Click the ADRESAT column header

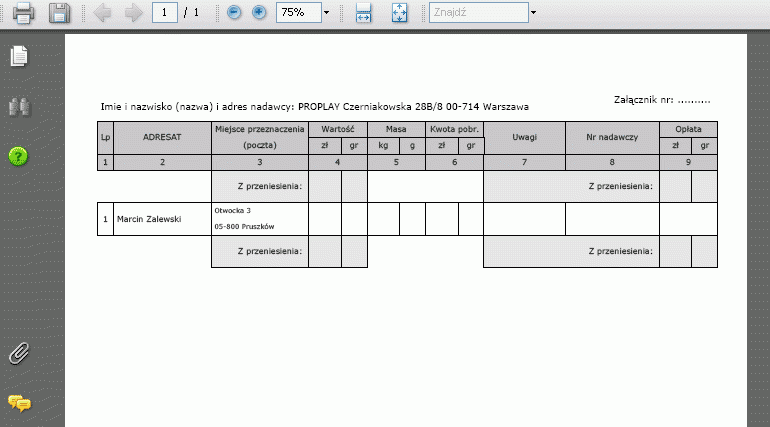pyautogui.click(x=162, y=137)
